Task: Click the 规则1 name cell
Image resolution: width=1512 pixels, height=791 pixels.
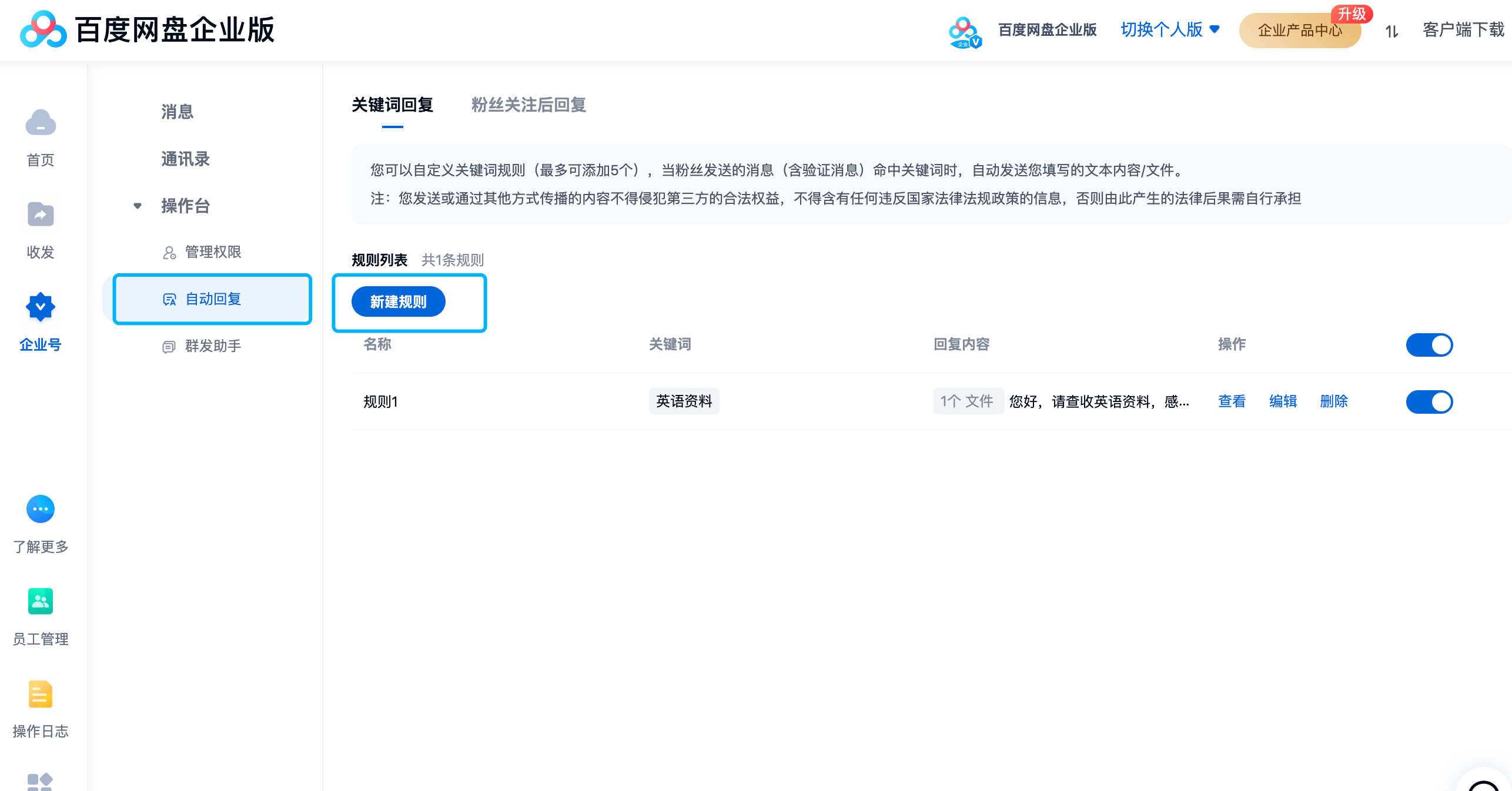Action: [x=380, y=402]
